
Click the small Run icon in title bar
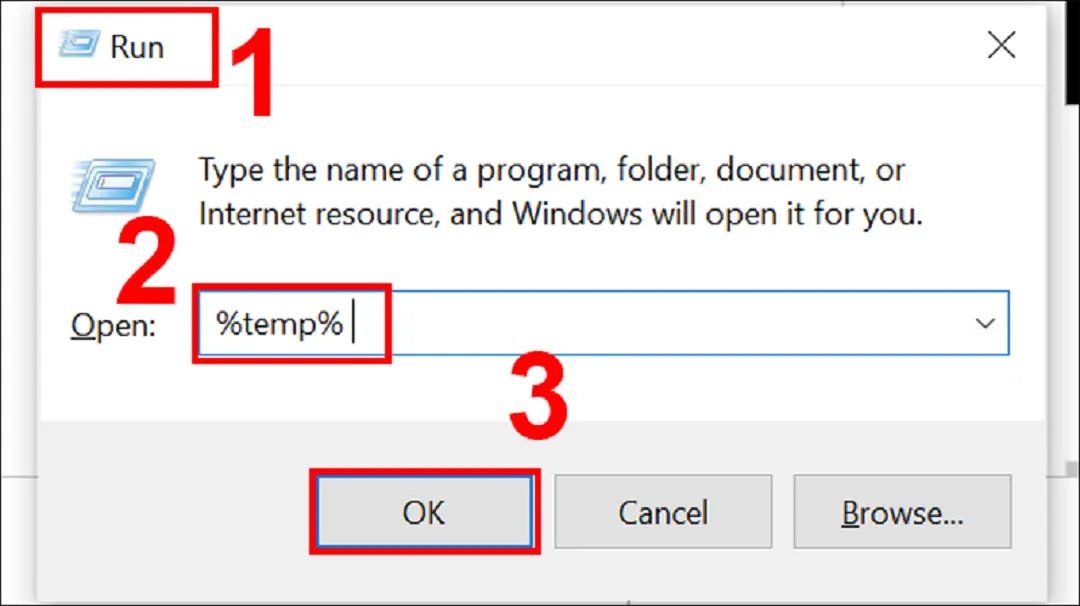(x=80, y=46)
